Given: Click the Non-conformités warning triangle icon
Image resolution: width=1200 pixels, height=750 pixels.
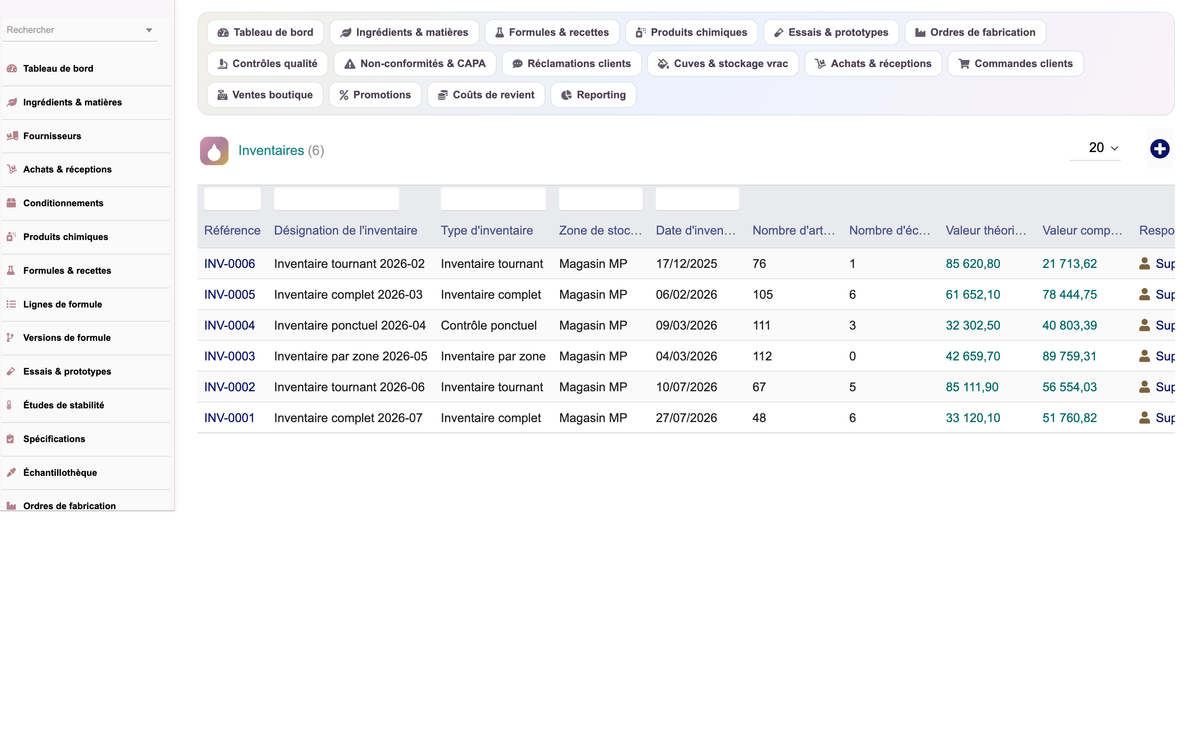Looking at the screenshot, I should [x=350, y=64].
